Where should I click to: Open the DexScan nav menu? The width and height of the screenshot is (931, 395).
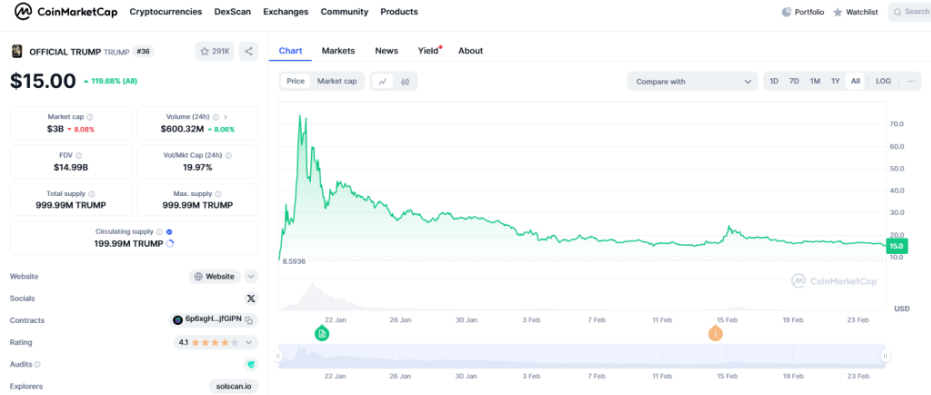233,12
